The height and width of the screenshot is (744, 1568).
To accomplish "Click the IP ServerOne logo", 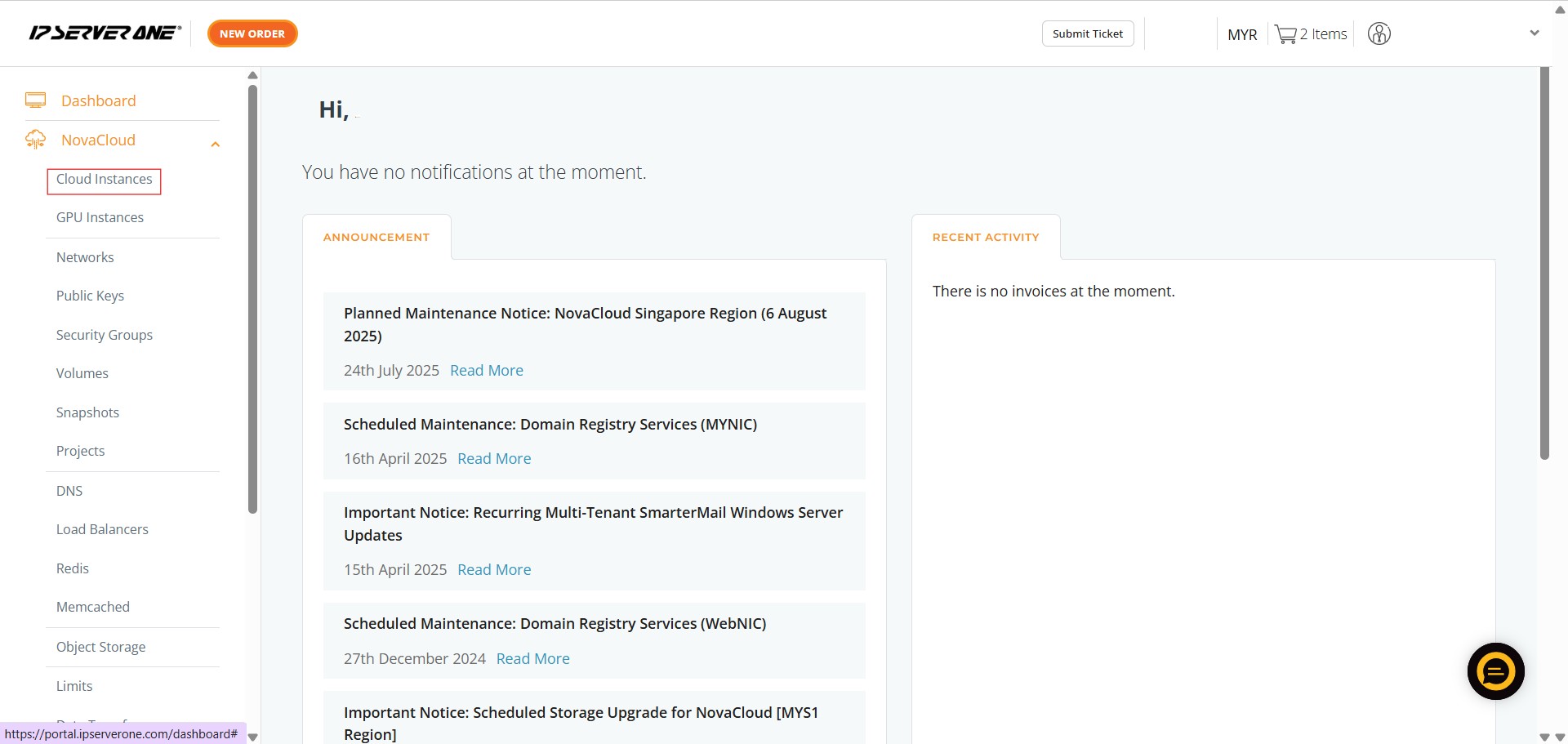I will 105,33.
